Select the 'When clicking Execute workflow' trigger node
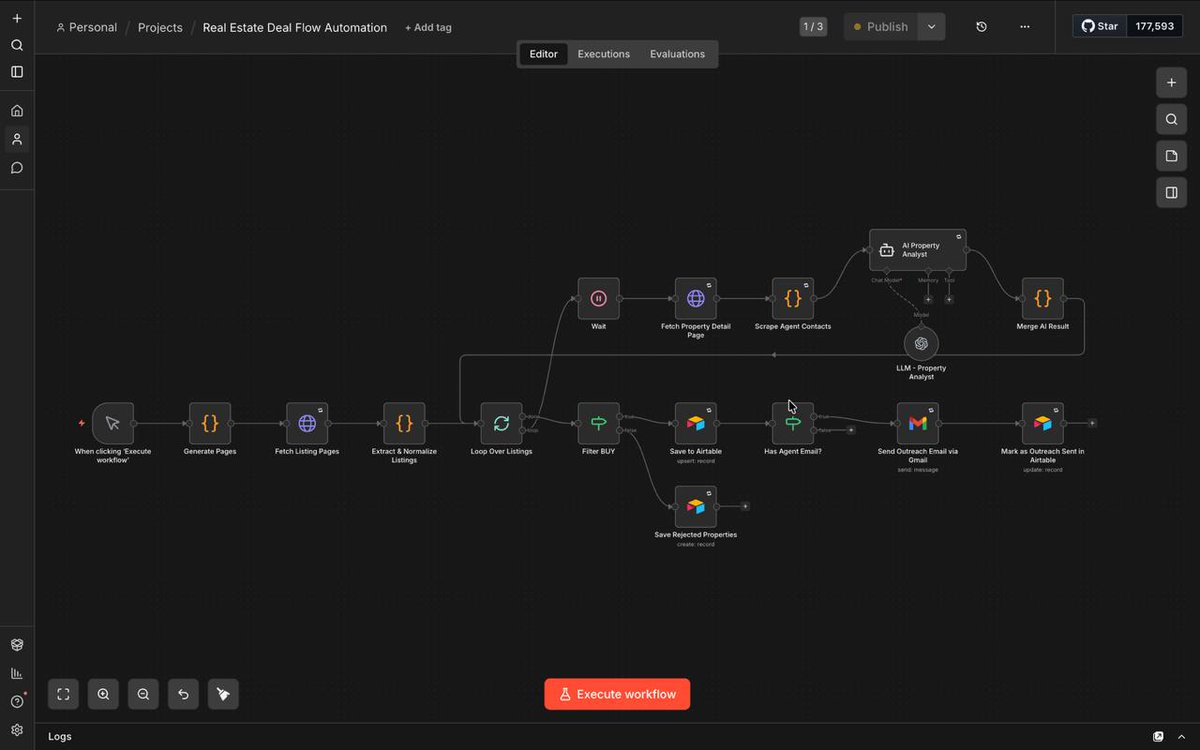 112,424
